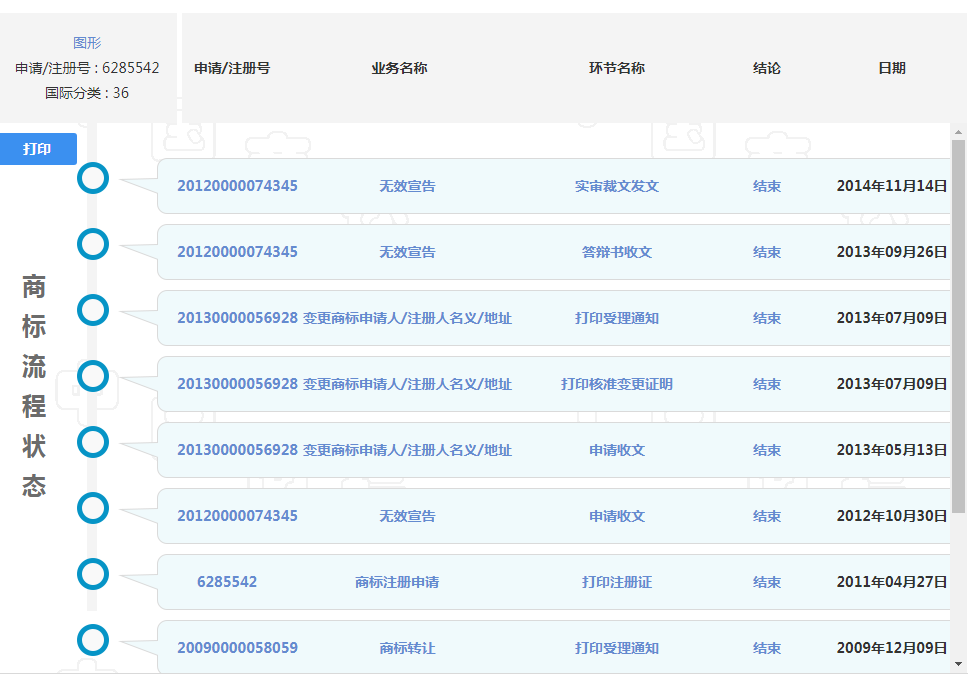Select the timeline marker next to 打印受理通知 row
Image resolution: width=968 pixels, height=677 pixels.
(92, 310)
